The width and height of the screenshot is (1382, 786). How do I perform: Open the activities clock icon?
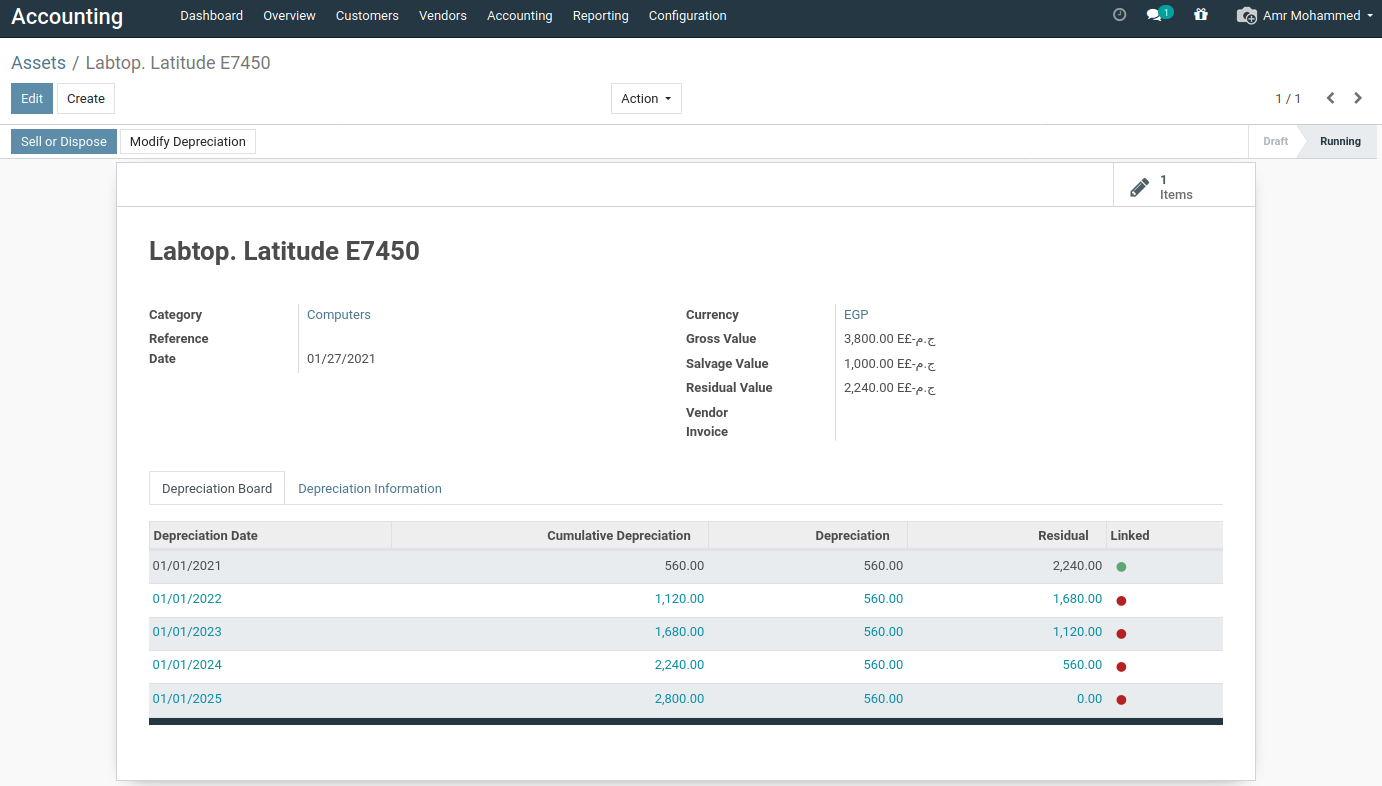coord(1119,15)
